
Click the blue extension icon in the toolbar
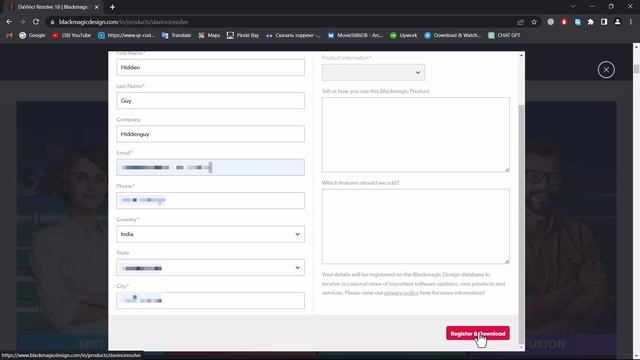(x=578, y=22)
